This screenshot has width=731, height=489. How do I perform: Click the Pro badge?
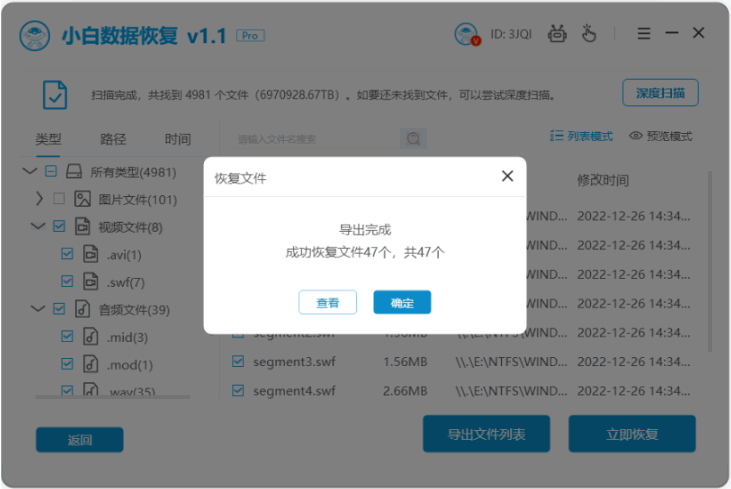[x=250, y=35]
